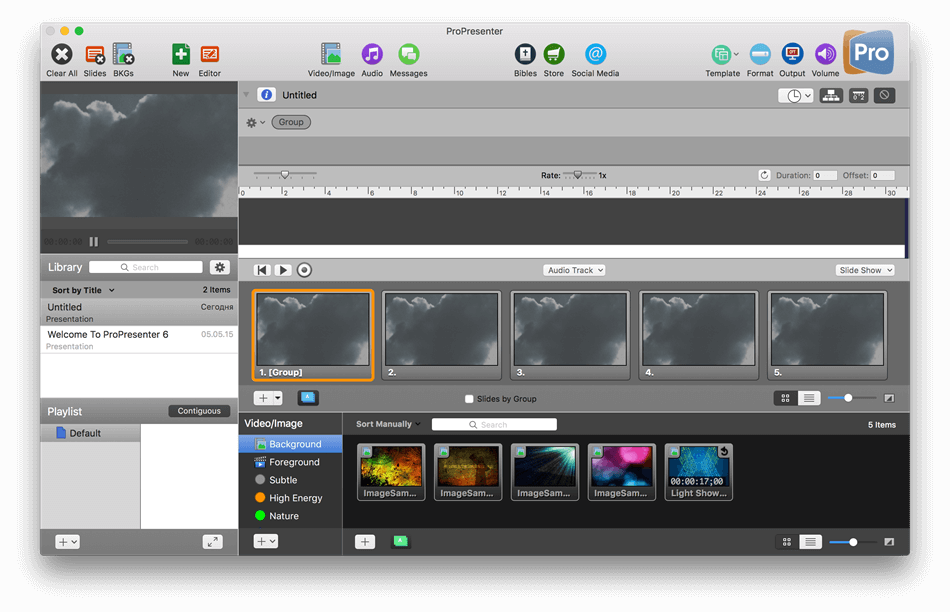Open the Bibles module
The image size is (950, 612).
525,55
